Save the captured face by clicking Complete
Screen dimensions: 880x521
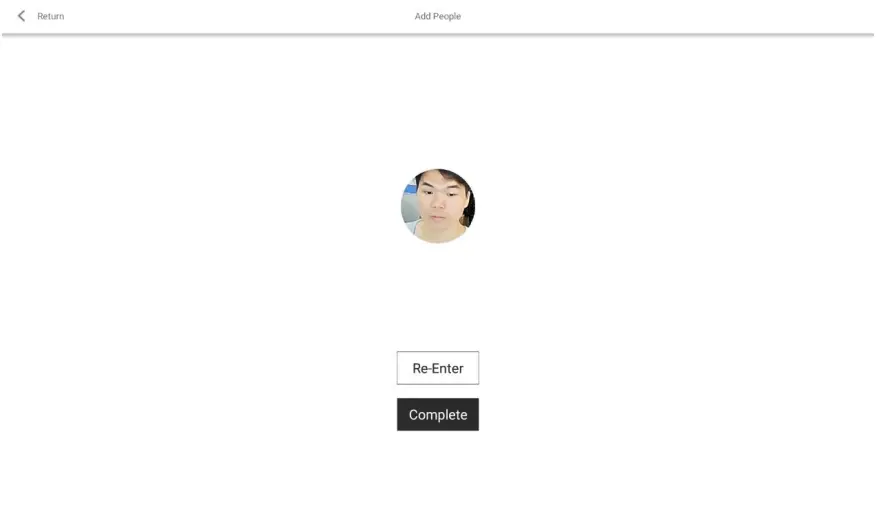point(438,414)
